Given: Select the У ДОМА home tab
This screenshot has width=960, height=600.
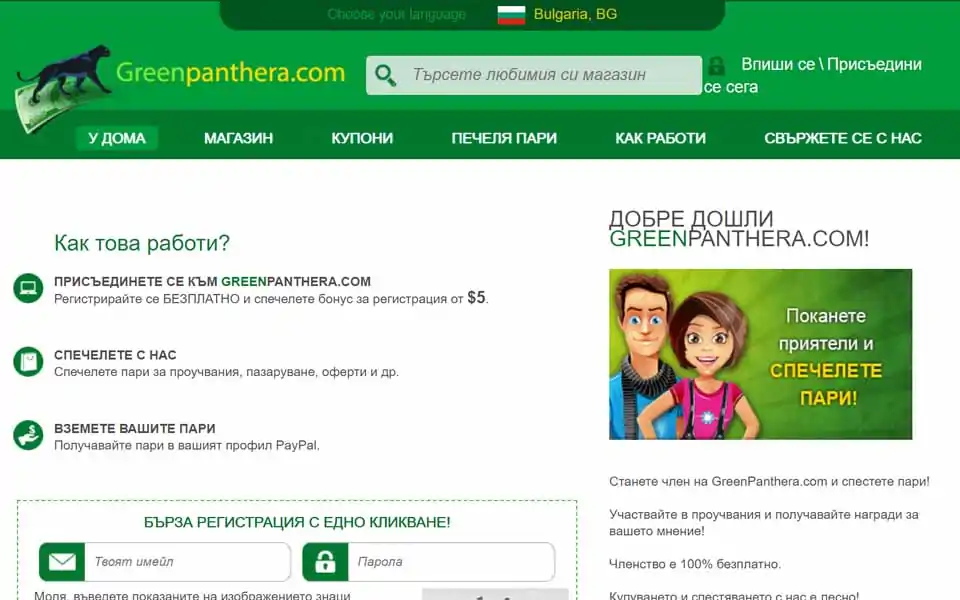Looking at the screenshot, I should point(117,138).
